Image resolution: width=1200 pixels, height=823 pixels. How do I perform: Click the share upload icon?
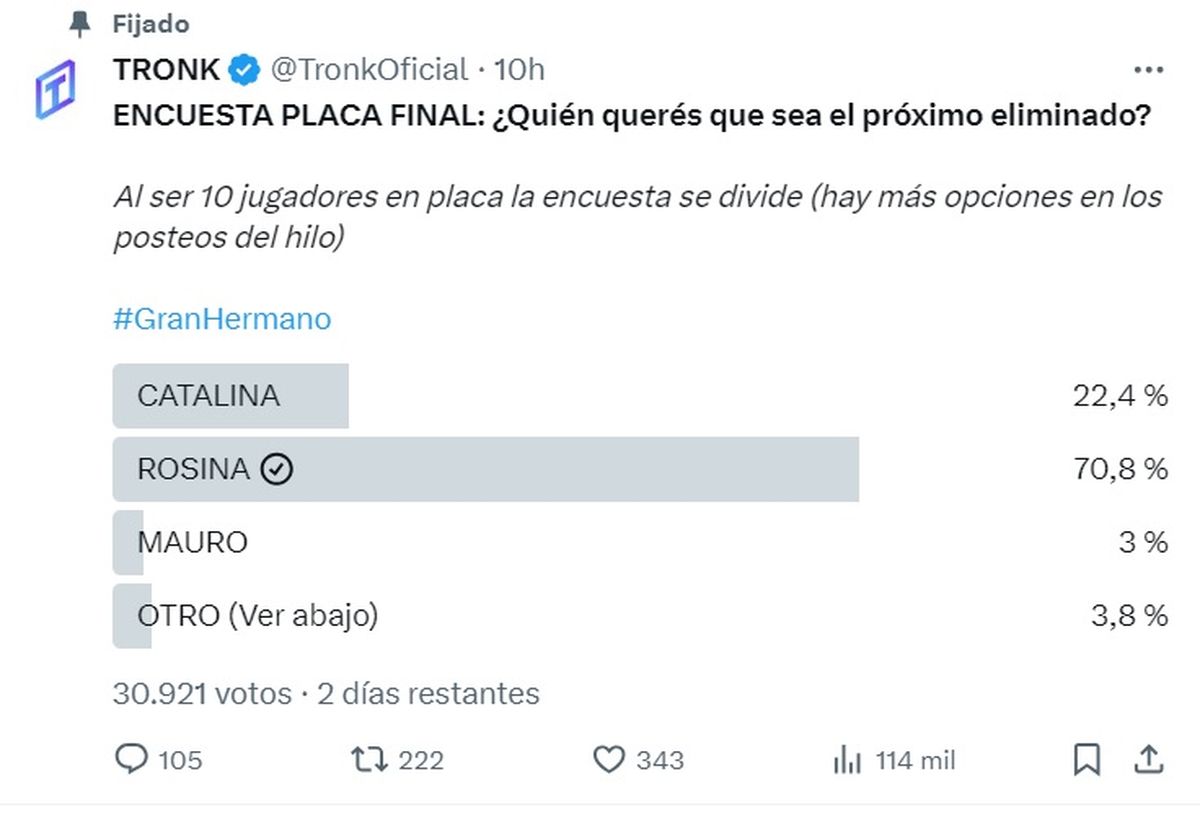[1149, 759]
